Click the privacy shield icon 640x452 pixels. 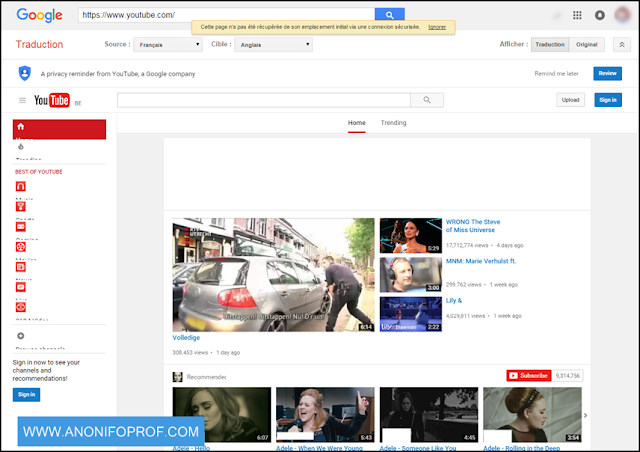(x=24, y=73)
